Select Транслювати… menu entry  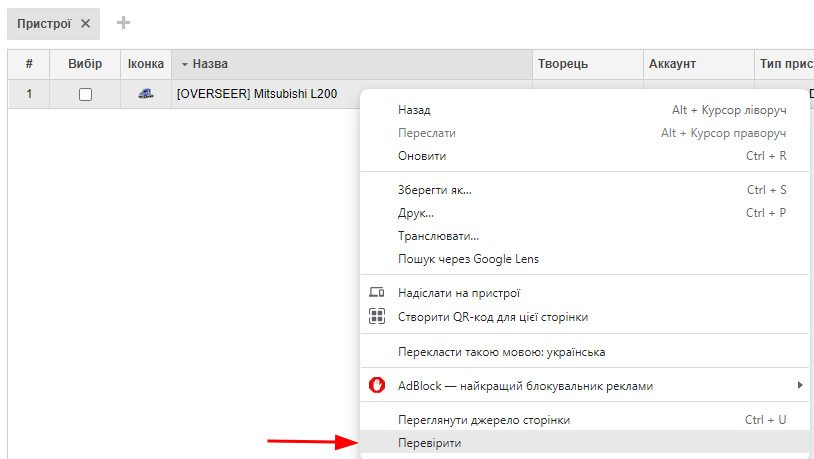[x=585, y=236]
